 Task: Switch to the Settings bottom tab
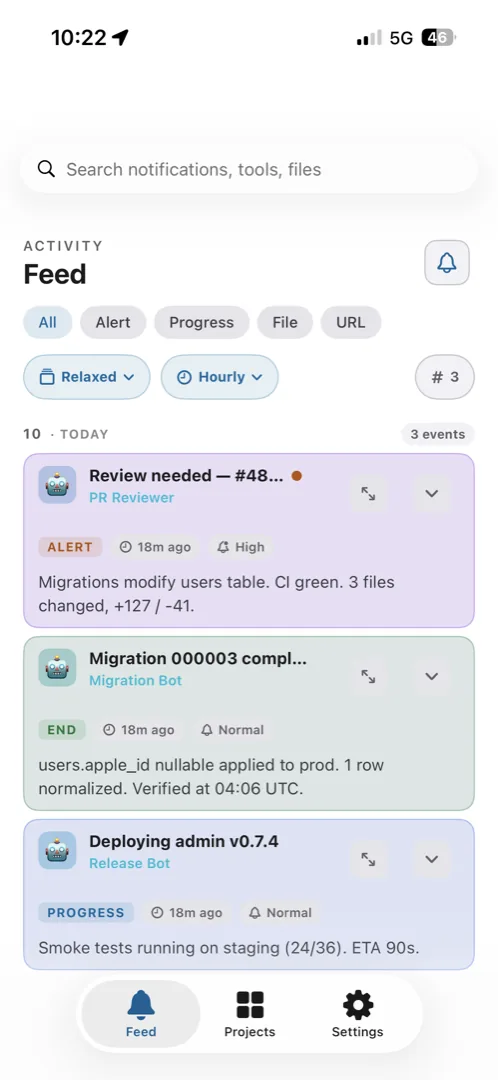click(357, 1014)
